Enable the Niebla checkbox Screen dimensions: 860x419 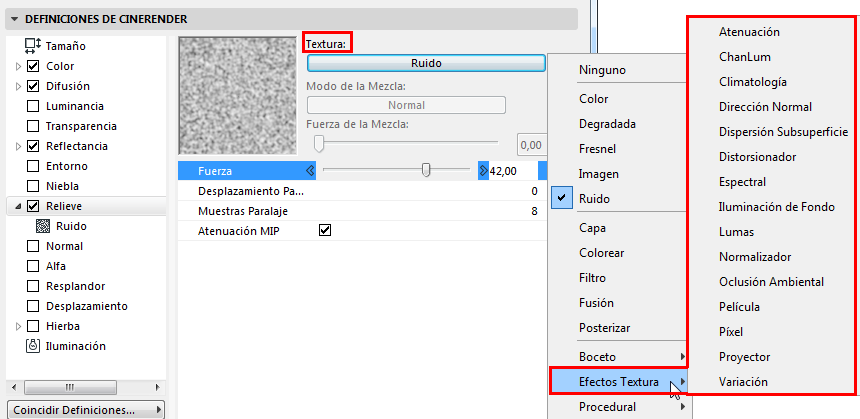(33, 186)
